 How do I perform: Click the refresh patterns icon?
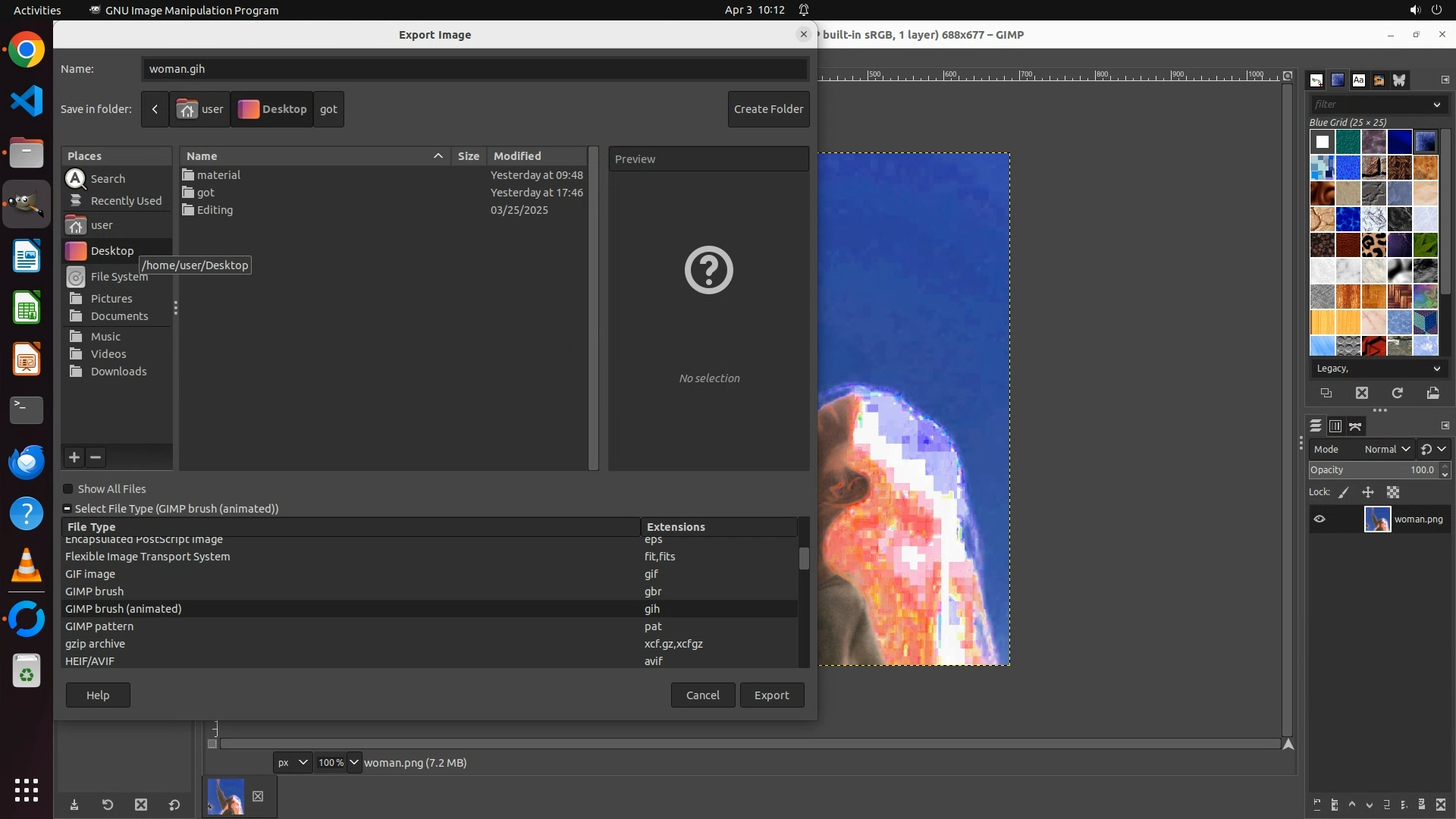[1397, 393]
